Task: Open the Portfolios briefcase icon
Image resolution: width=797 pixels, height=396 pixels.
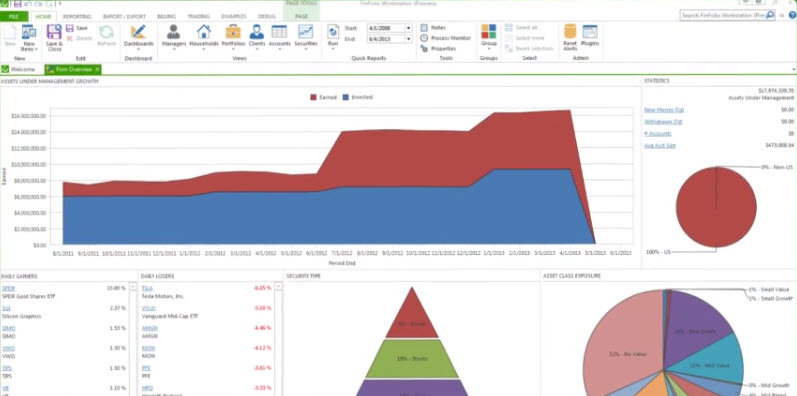Action: pyautogui.click(x=233, y=32)
